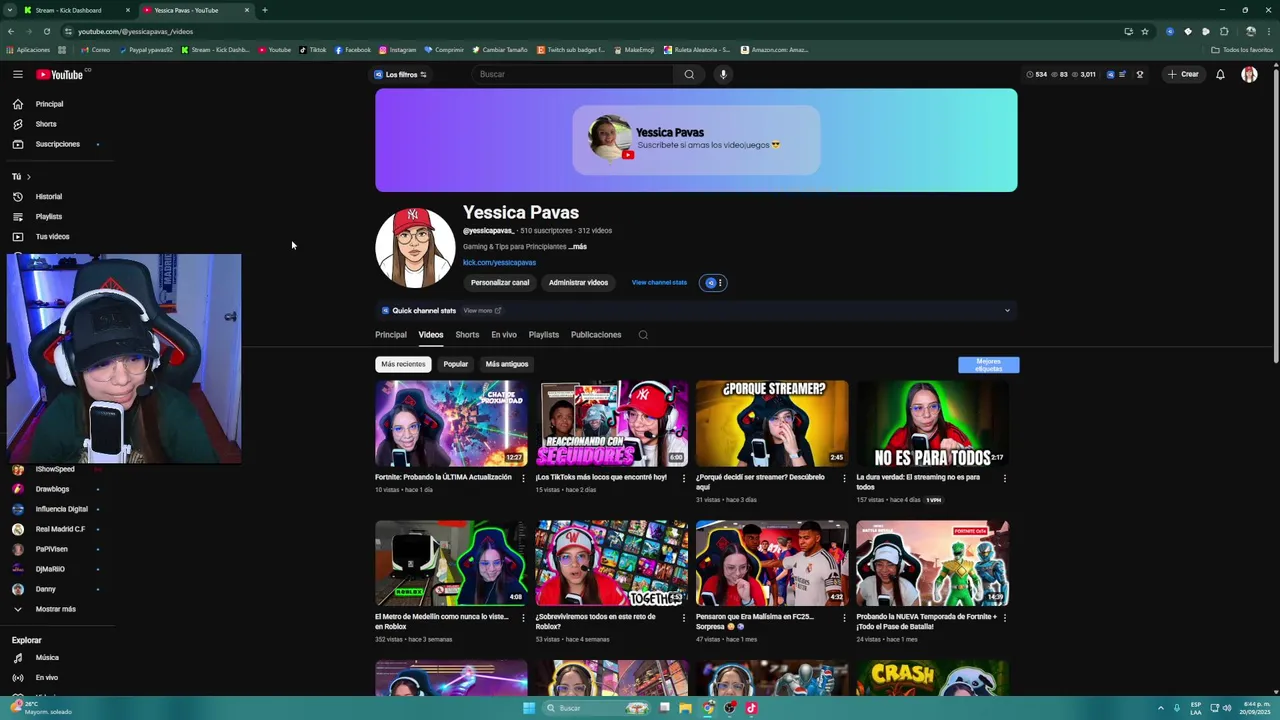
Task: Switch to the Playlists channel tab
Action: (544, 335)
